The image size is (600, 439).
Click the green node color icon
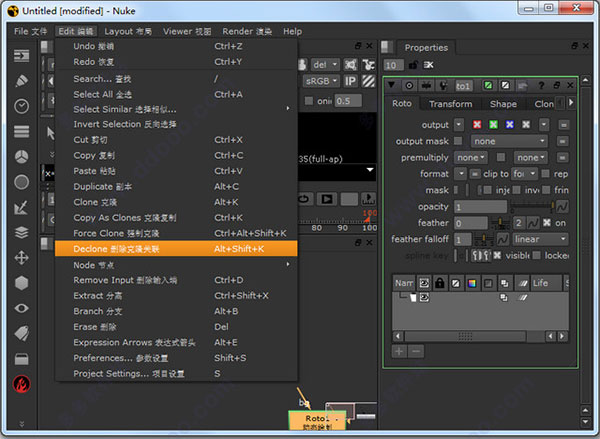[x=488, y=85]
